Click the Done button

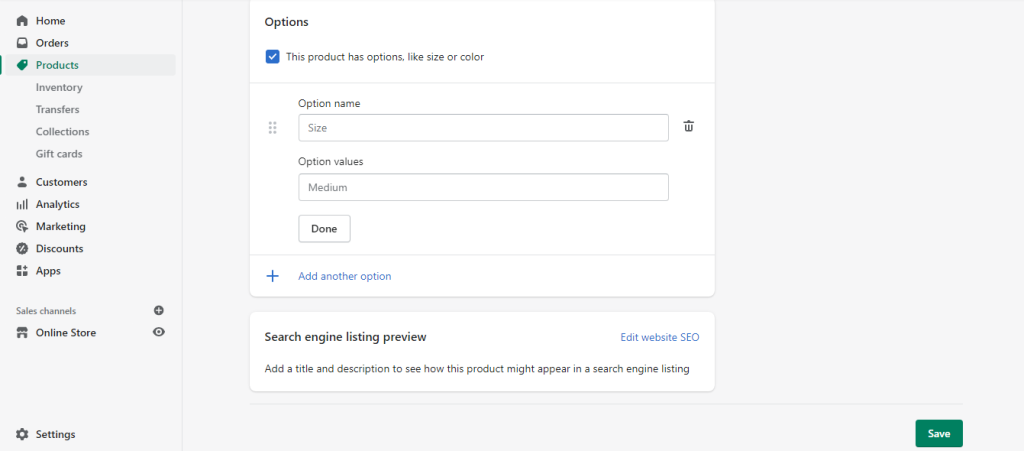coord(325,229)
